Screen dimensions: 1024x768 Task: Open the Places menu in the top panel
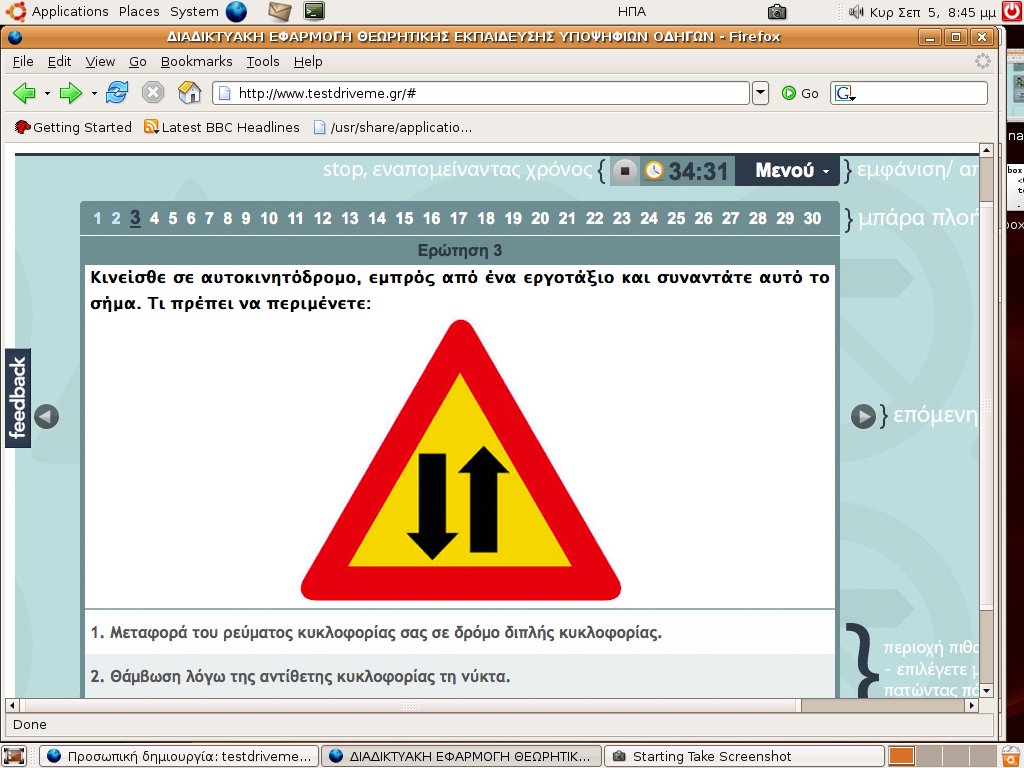(139, 12)
